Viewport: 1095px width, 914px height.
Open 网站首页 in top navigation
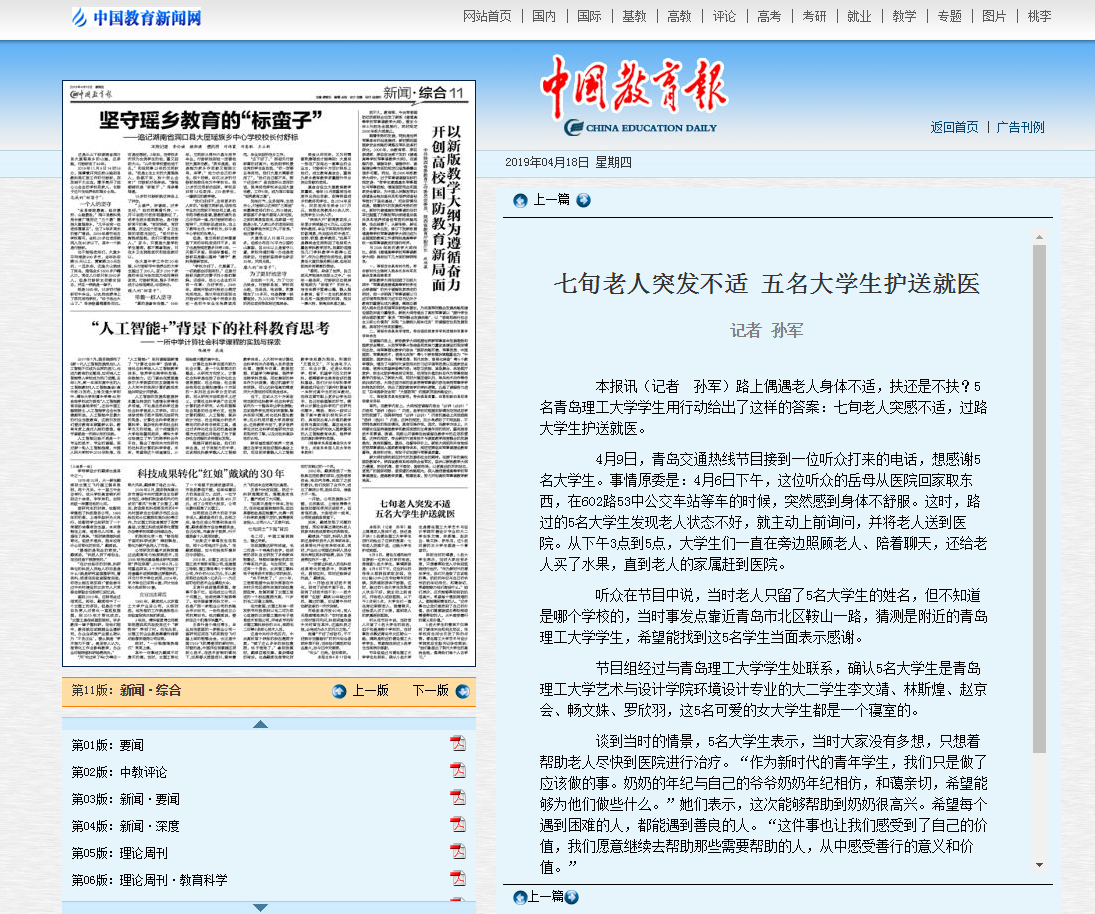pyautogui.click(x=487, y=16)
